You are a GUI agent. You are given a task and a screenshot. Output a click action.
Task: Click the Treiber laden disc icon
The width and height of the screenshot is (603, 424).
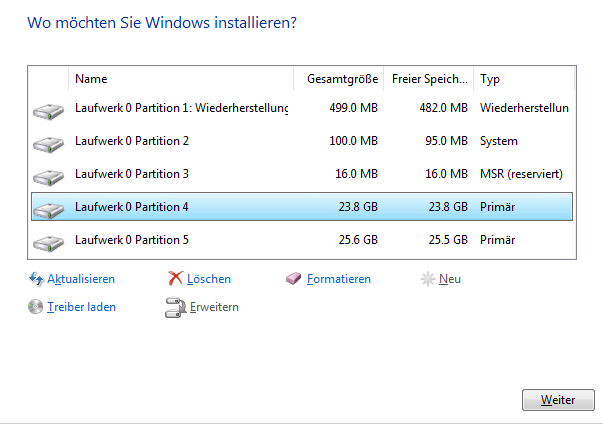click(37, 307)
